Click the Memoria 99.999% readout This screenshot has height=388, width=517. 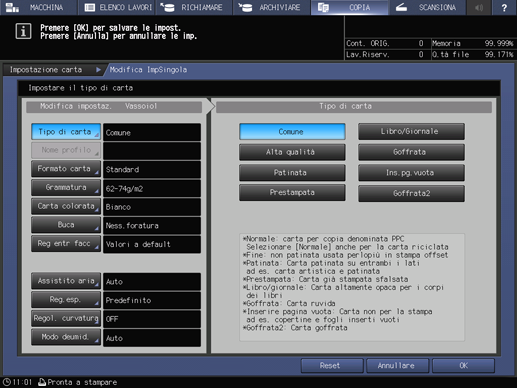coord(473,43)
